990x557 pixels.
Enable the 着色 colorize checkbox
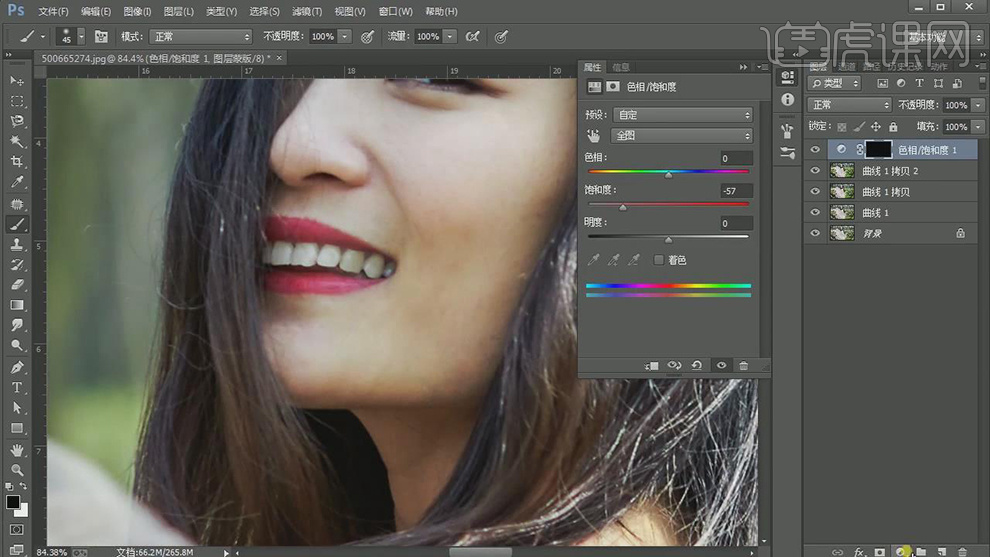tap(659, 260)
